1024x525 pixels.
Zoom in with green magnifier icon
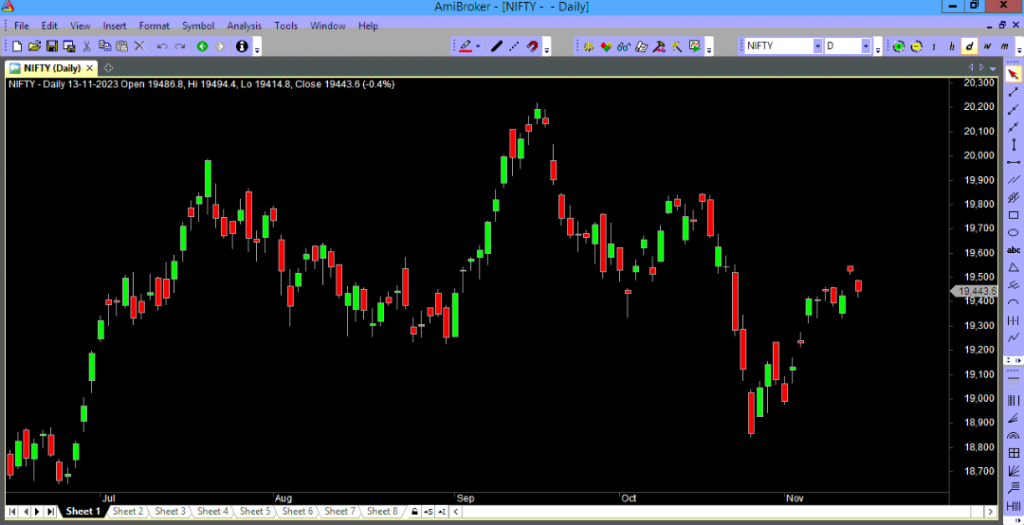click(899, 46)
